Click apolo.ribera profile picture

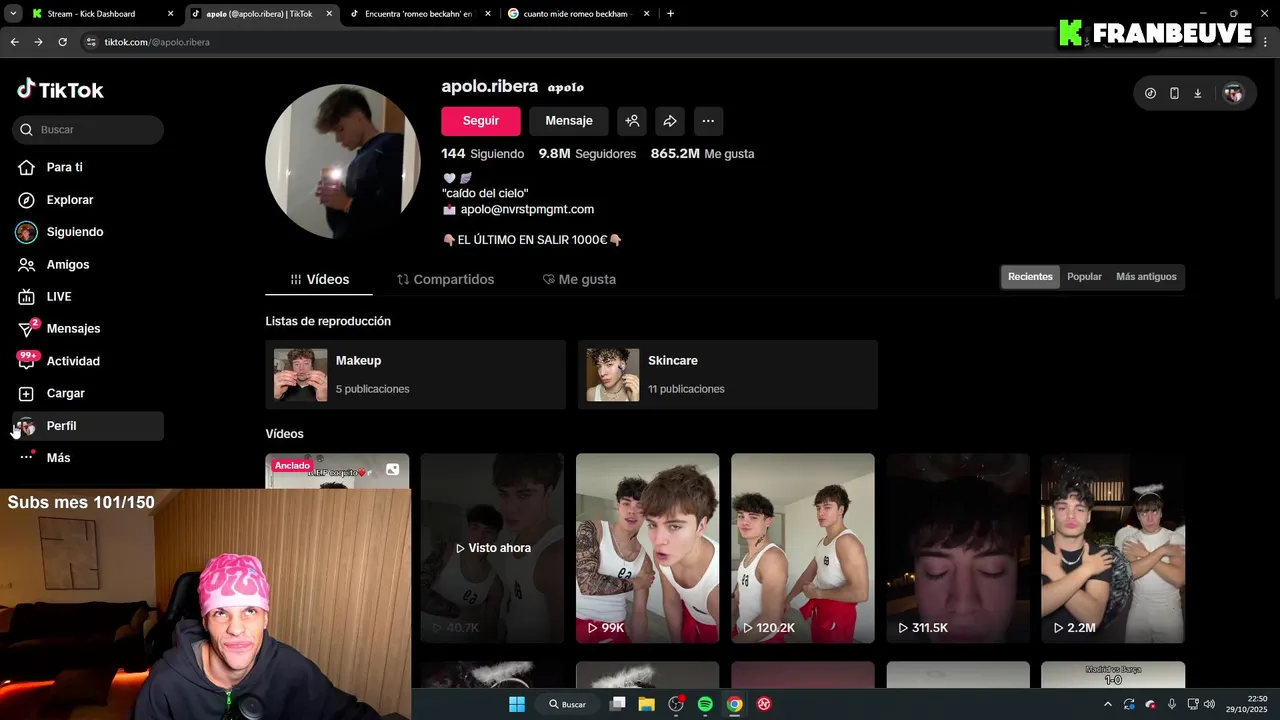[x=343, y=162]
